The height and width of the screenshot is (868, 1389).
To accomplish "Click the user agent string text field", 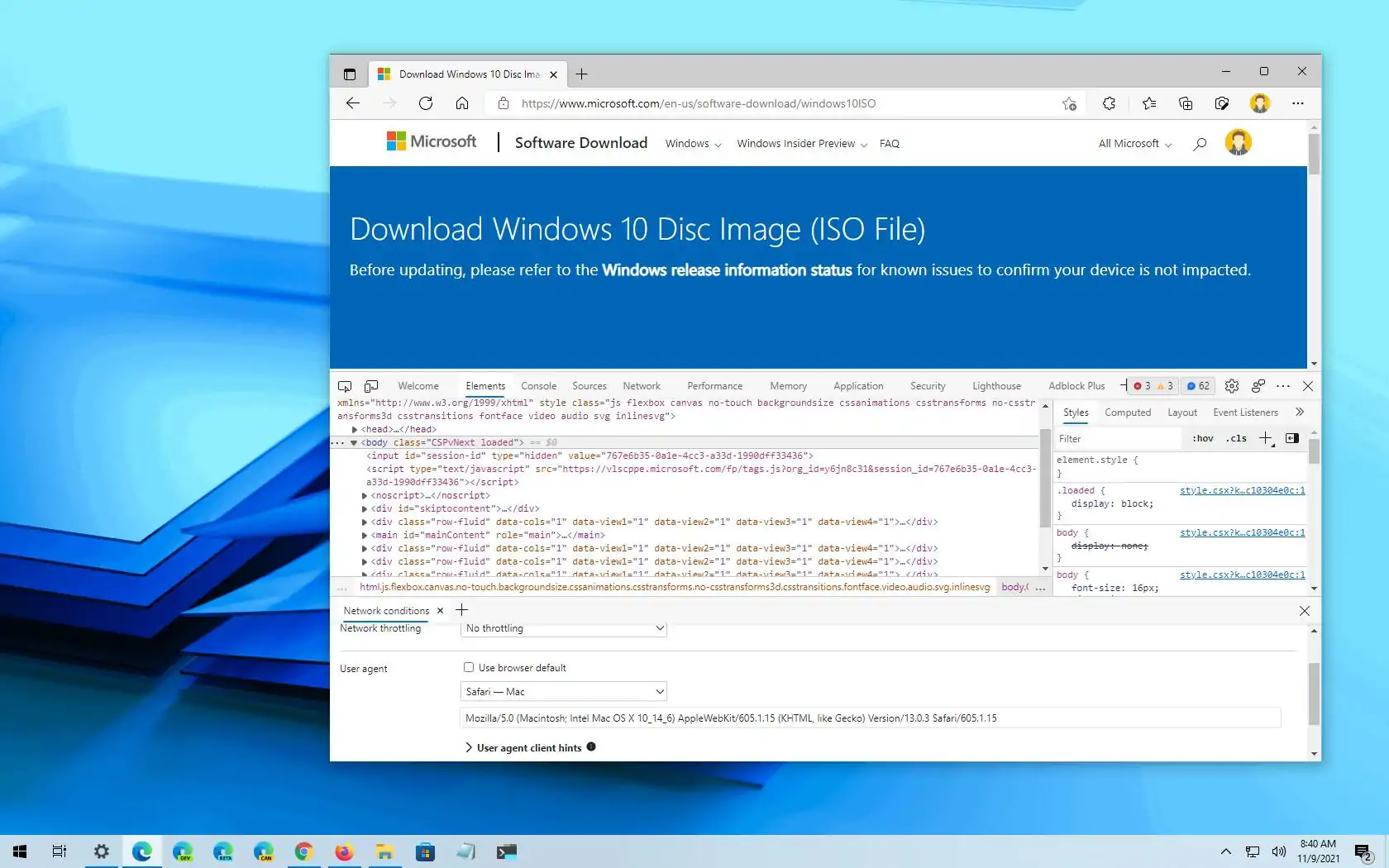I will click(870, 718).
